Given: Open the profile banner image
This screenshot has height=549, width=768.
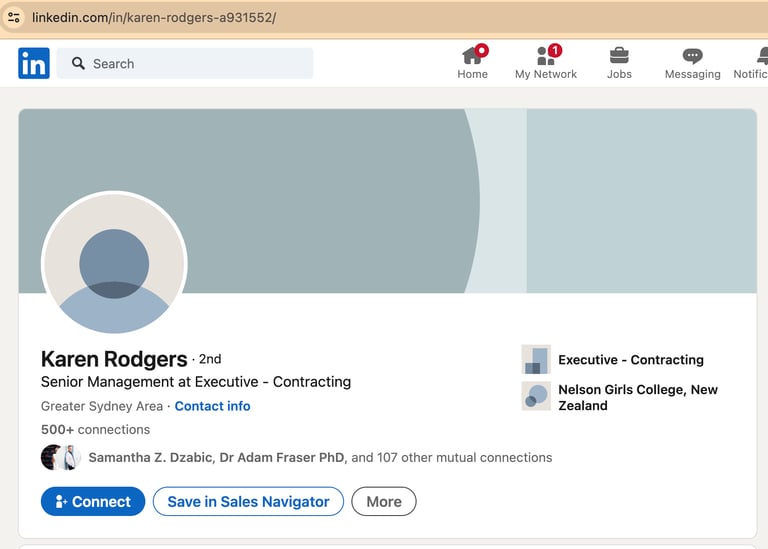Looking at the screenshot, I should (387, 201).
